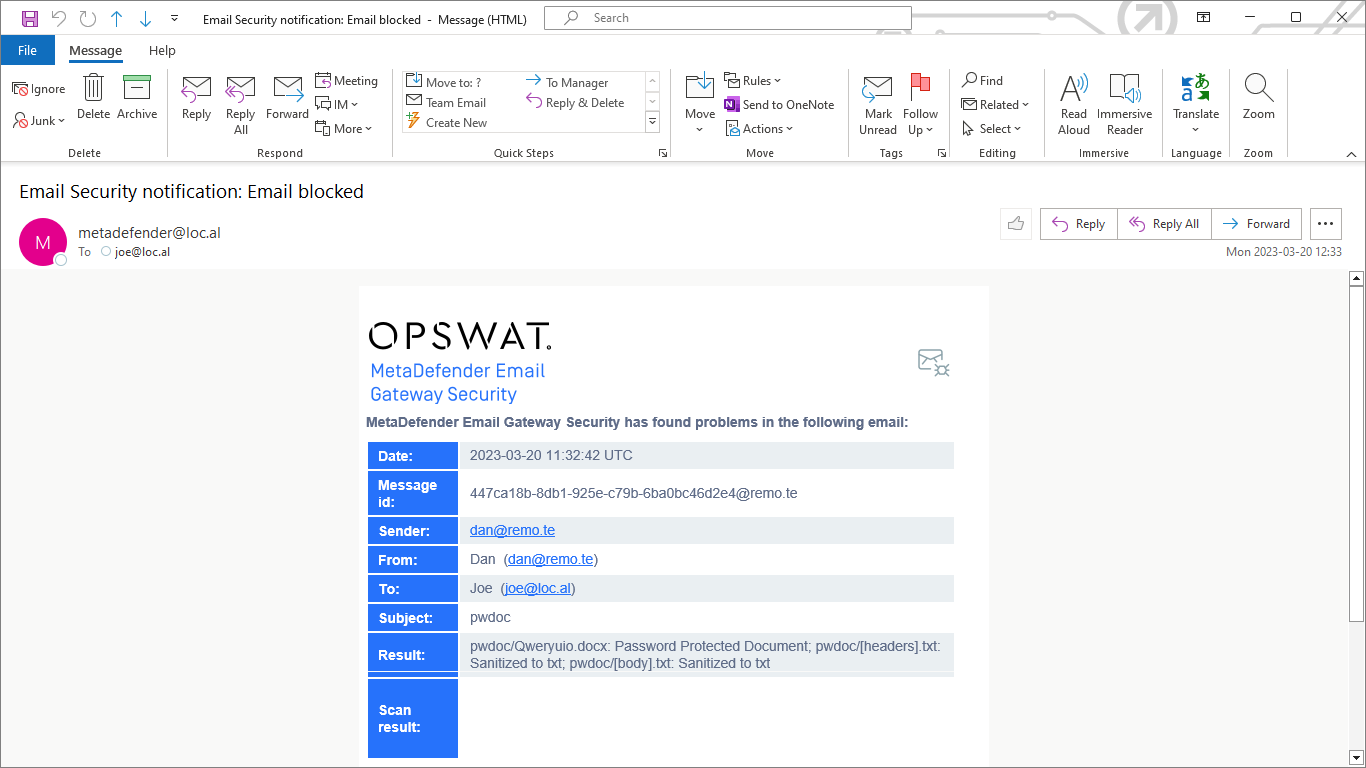Open the Select dropdown
1366x768 pixels.
click(x=991, y=128)
